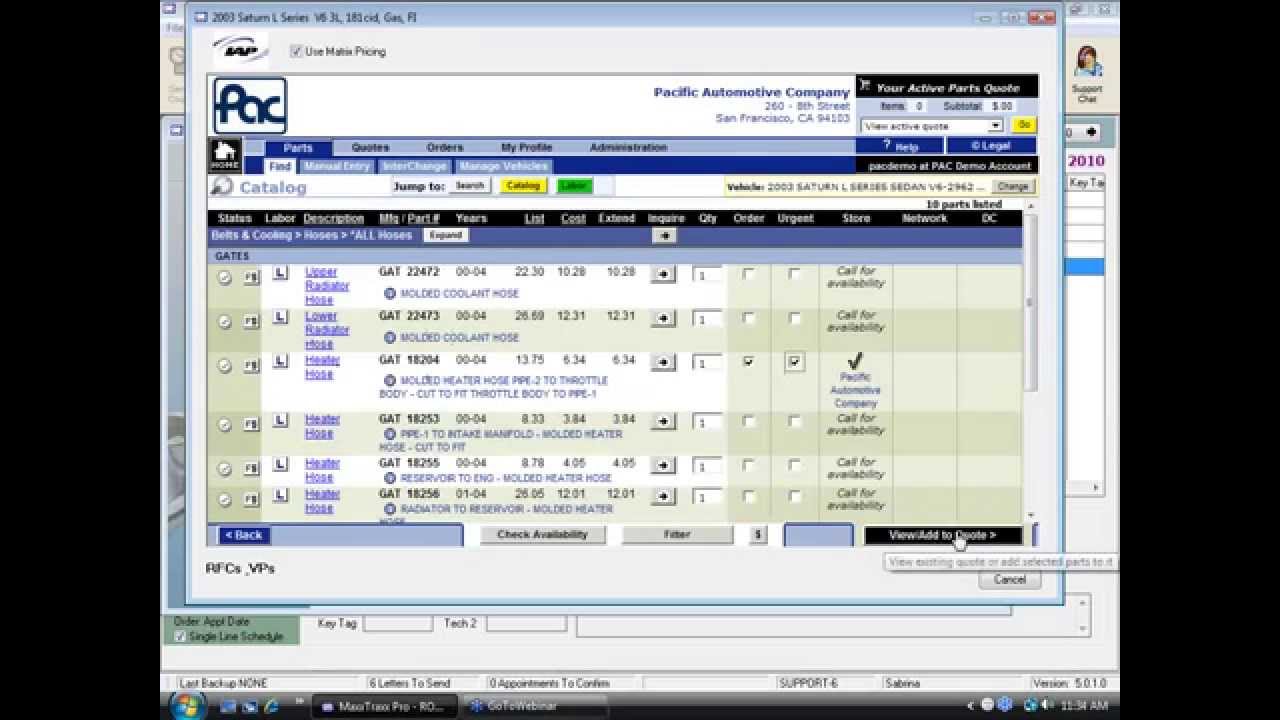Open the Administration tab
The width and height of the screenshot is (1280, 720).
(628, 147)
